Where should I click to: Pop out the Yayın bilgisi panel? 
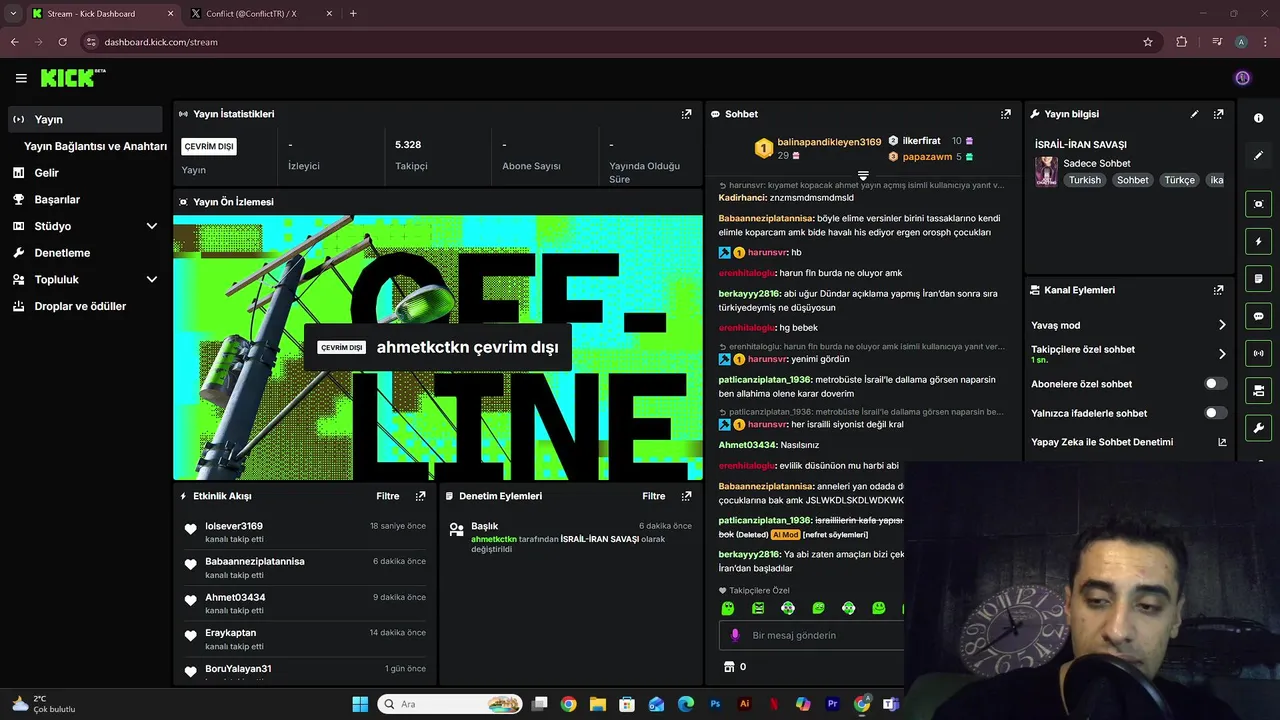coord(1218,114)
